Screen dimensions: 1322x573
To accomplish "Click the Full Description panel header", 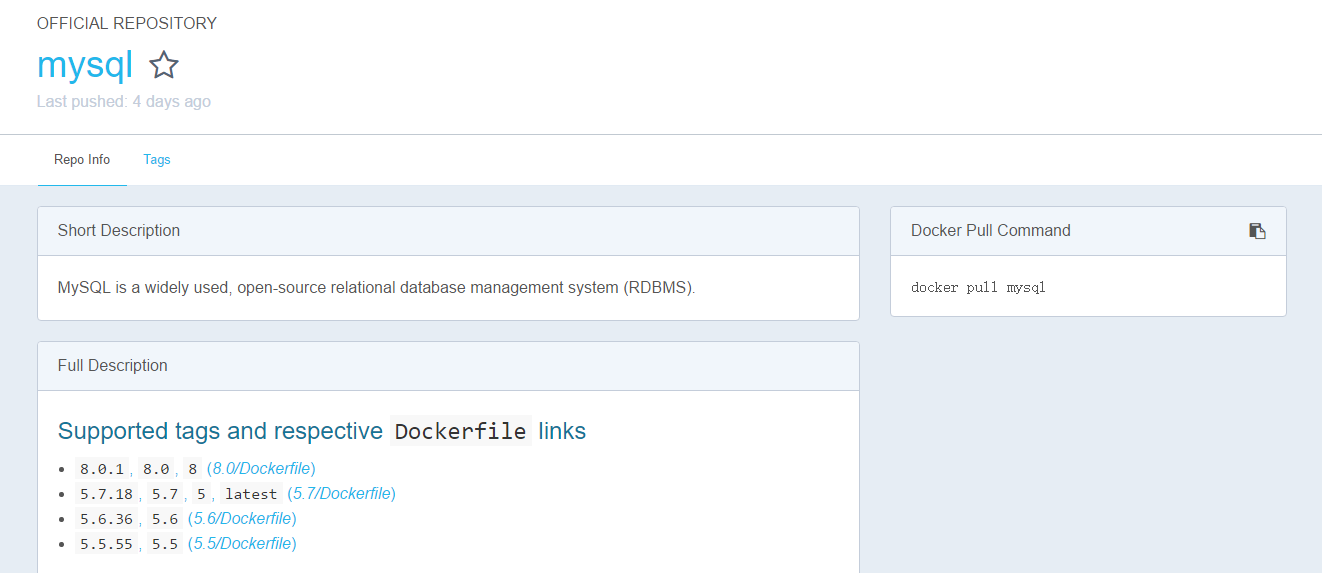I will [448, 366].
